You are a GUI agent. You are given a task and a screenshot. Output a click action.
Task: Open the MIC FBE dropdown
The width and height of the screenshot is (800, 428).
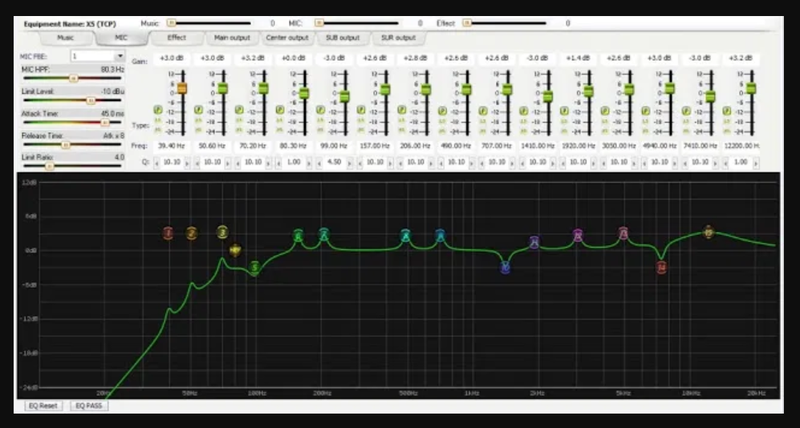click(x=120, y=56)
